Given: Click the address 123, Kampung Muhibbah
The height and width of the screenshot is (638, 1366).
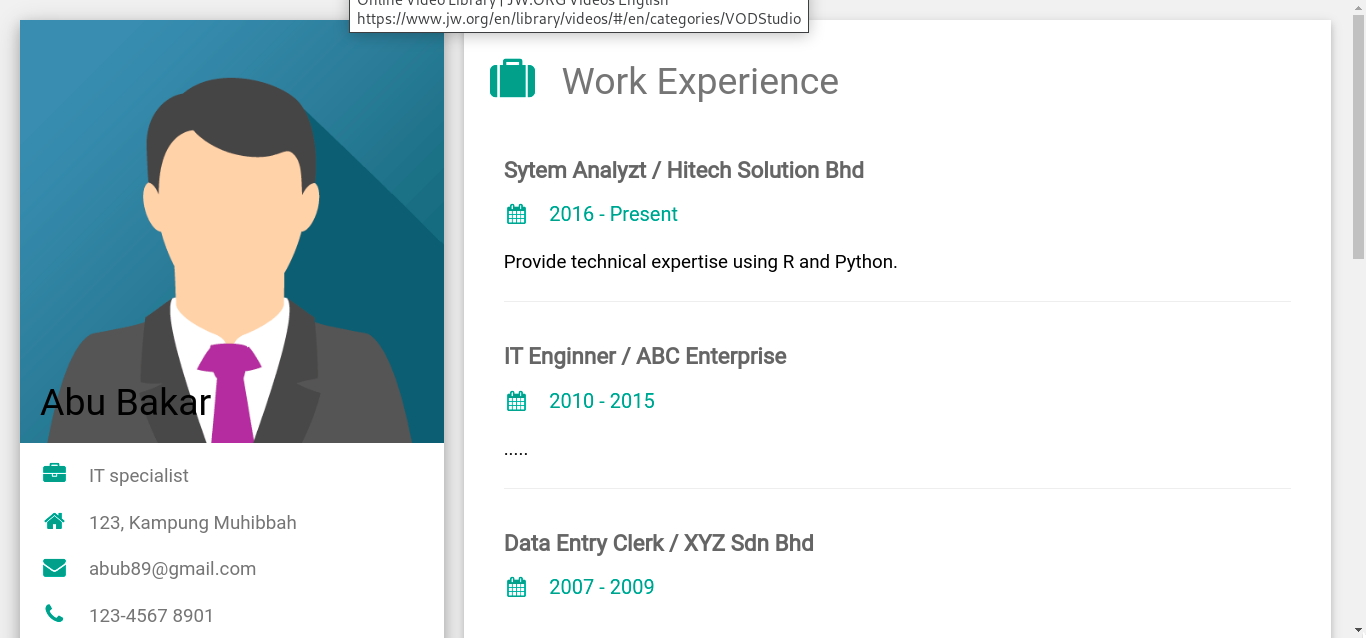Looking at the screenshot, I should (x=192, y=523).
